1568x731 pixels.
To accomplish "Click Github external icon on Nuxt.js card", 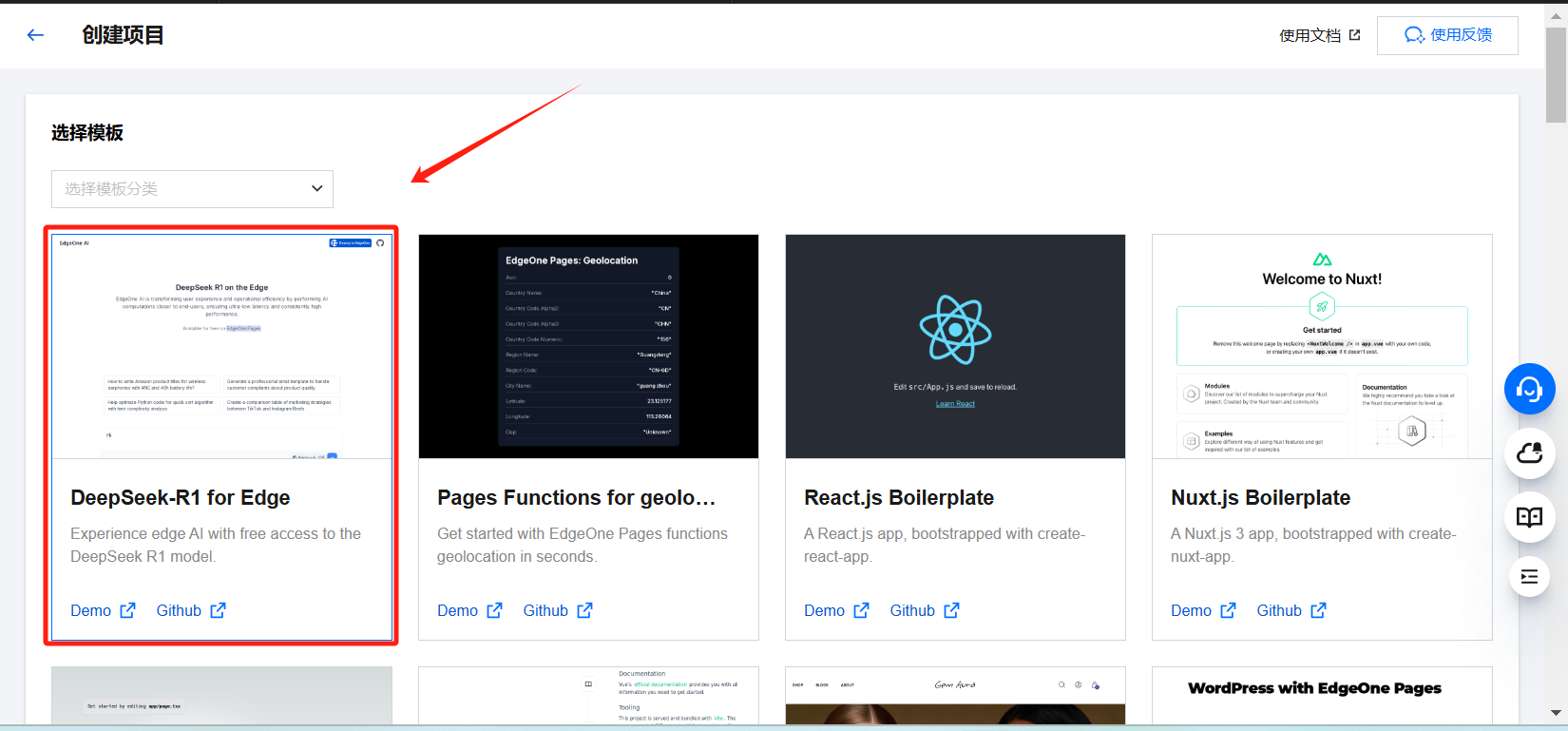I will pos(1318,610).
